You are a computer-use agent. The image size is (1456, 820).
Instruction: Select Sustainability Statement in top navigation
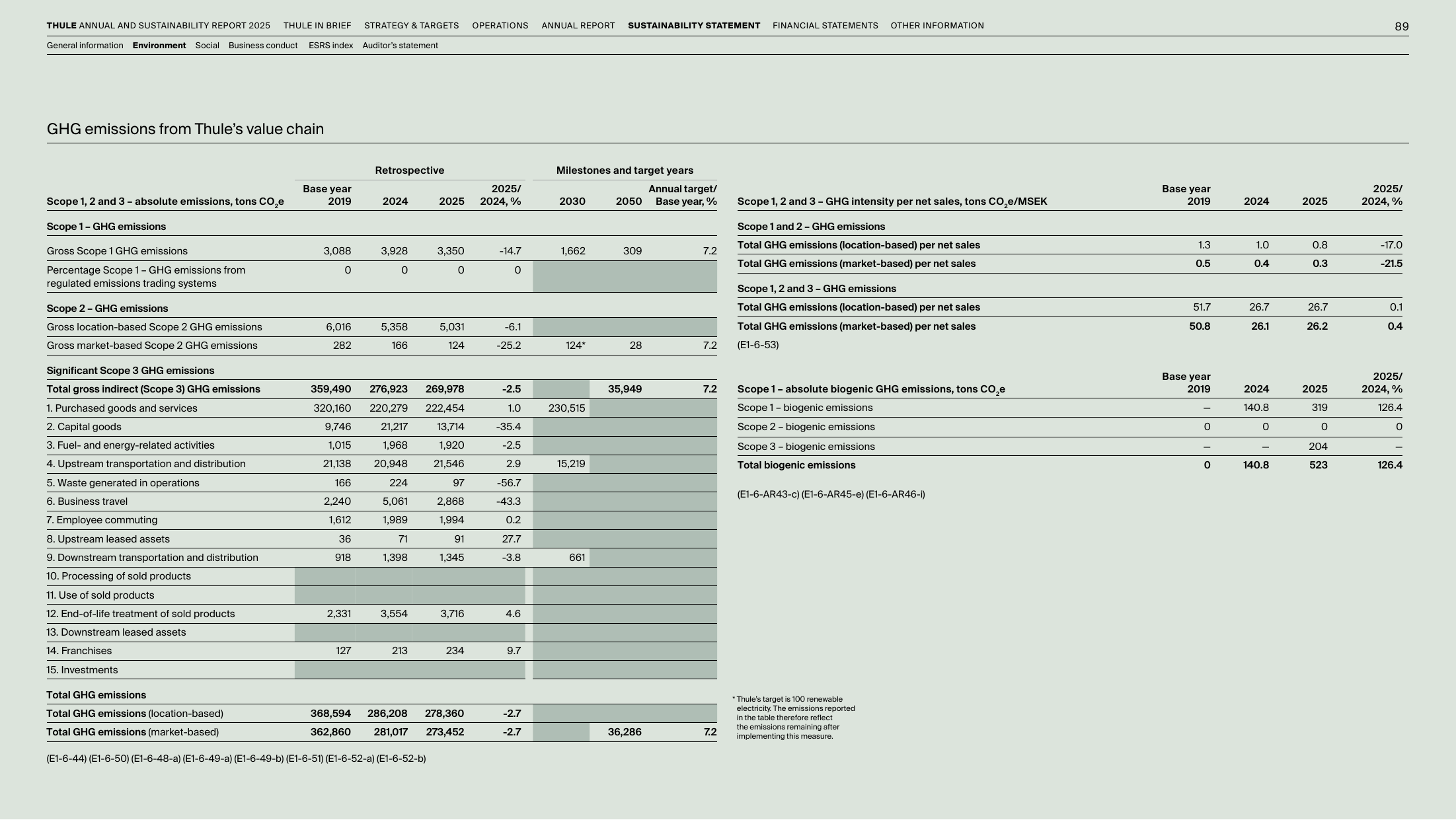click(694, 26)
